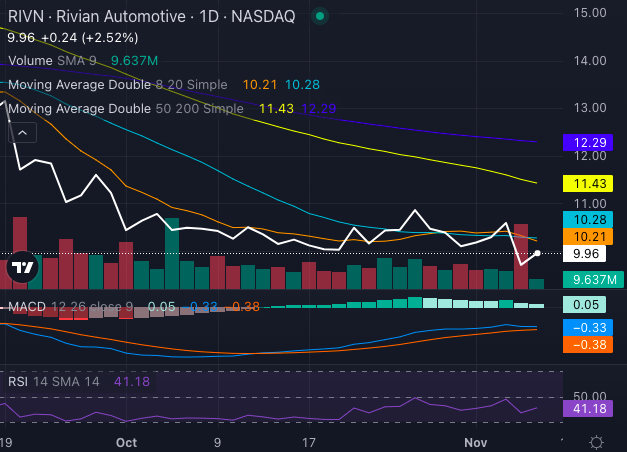Click the green market status dot

318,17
